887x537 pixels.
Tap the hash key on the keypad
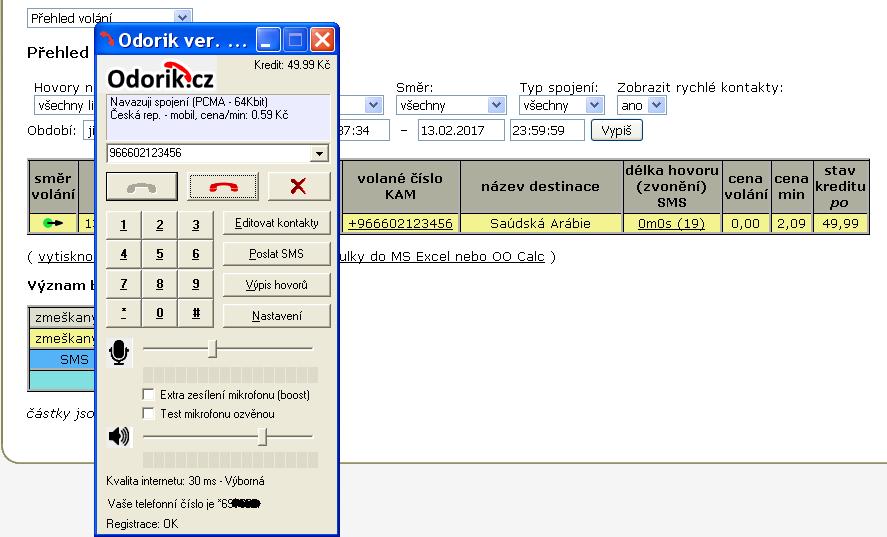[196, 313]
